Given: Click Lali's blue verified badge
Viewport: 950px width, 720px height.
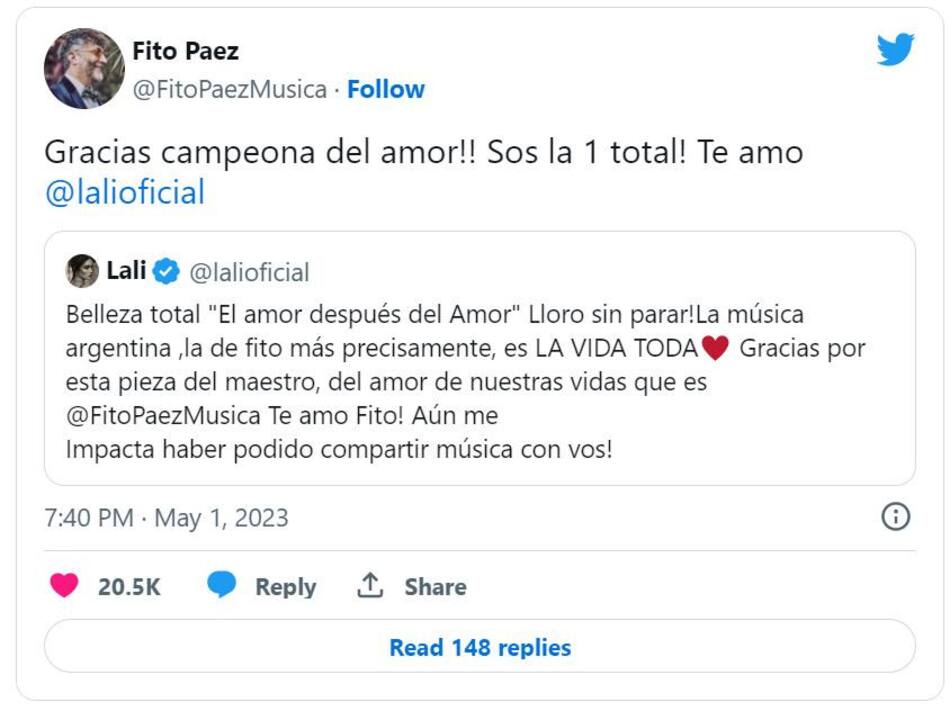Looking at the screenshot, I should 166,271.
